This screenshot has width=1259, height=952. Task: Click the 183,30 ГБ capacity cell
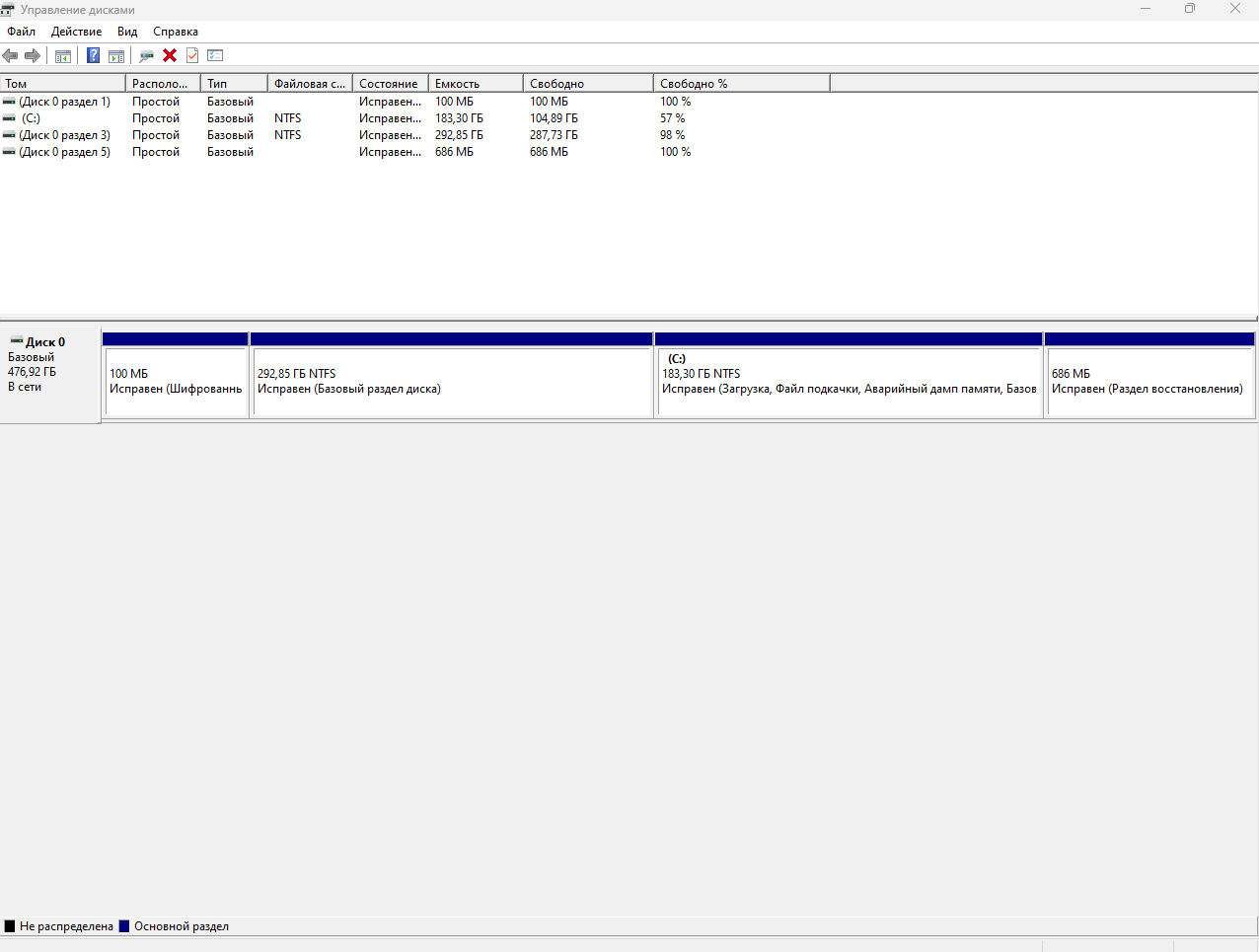(x=459, y=118)
